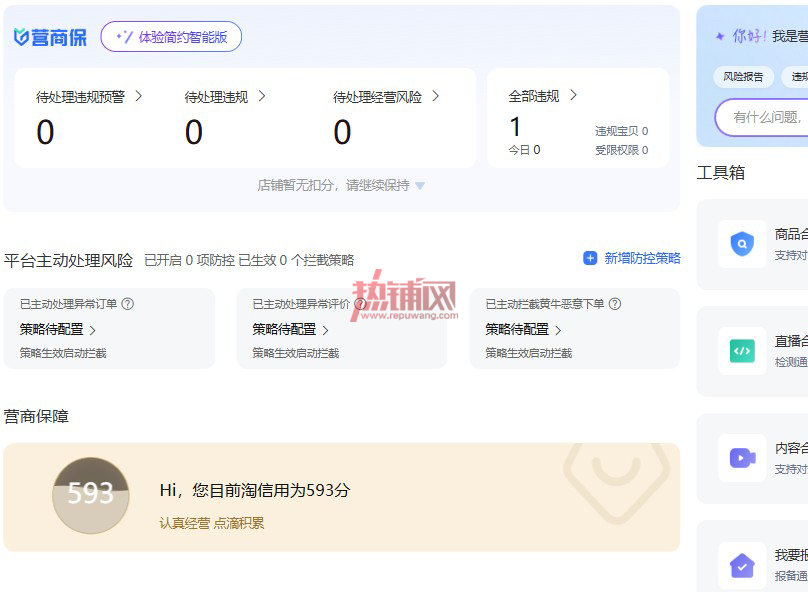
Task: Open 全部违规 details chevron
Action: [x=573, y=95]
